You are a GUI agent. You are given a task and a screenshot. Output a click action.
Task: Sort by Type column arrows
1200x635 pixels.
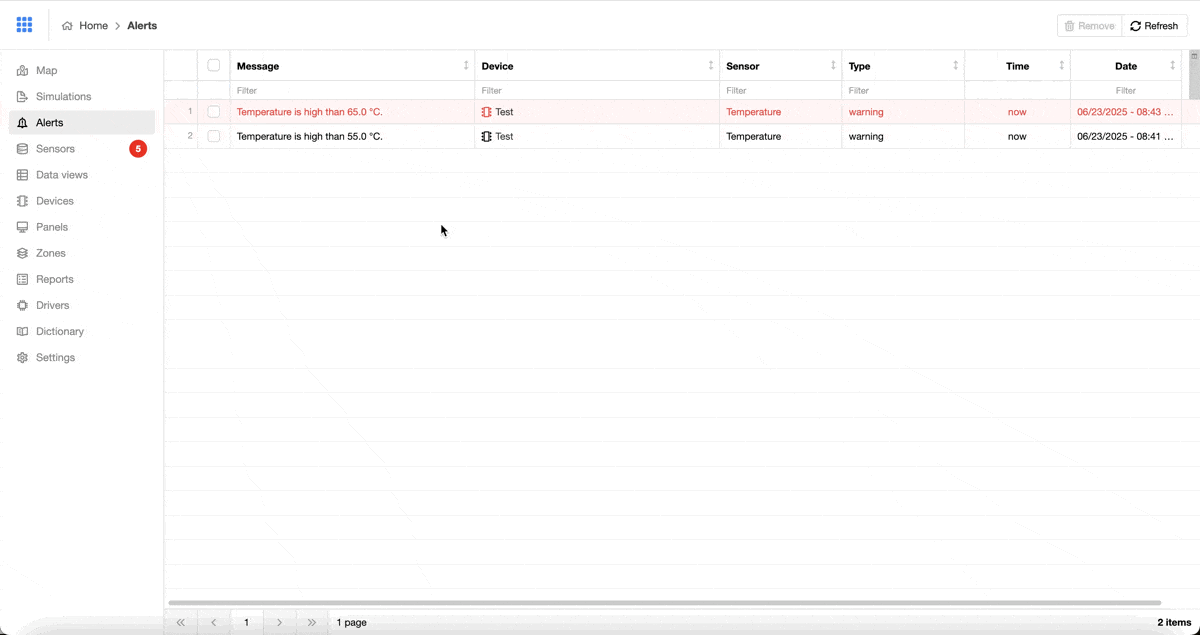click(956, 66)
